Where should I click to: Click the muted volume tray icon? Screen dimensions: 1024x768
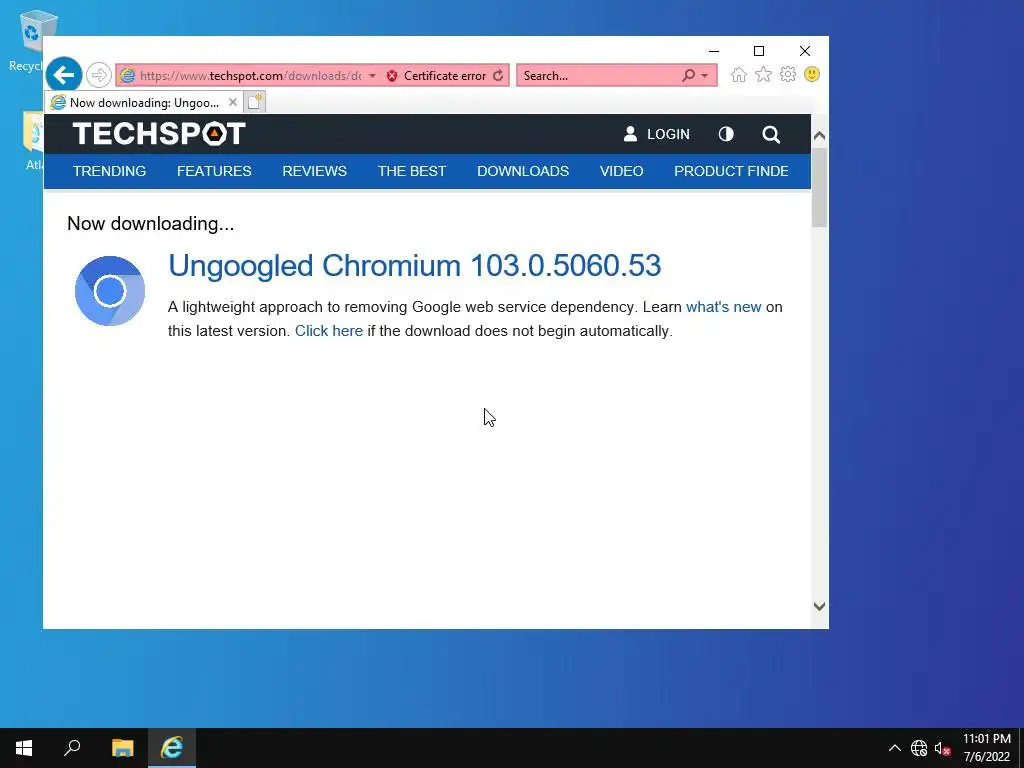point(942,748)
